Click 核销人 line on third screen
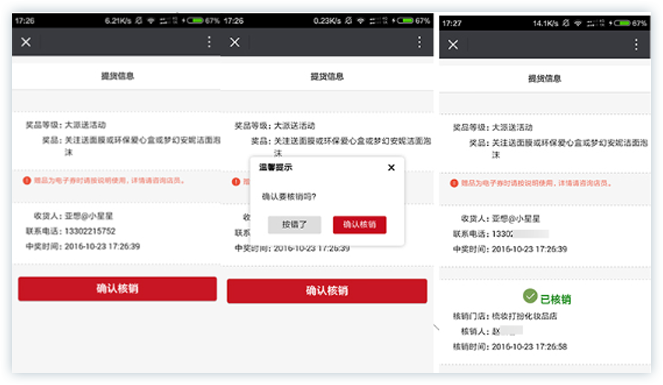This screenshot has width=663, height=385. [492, 331]
